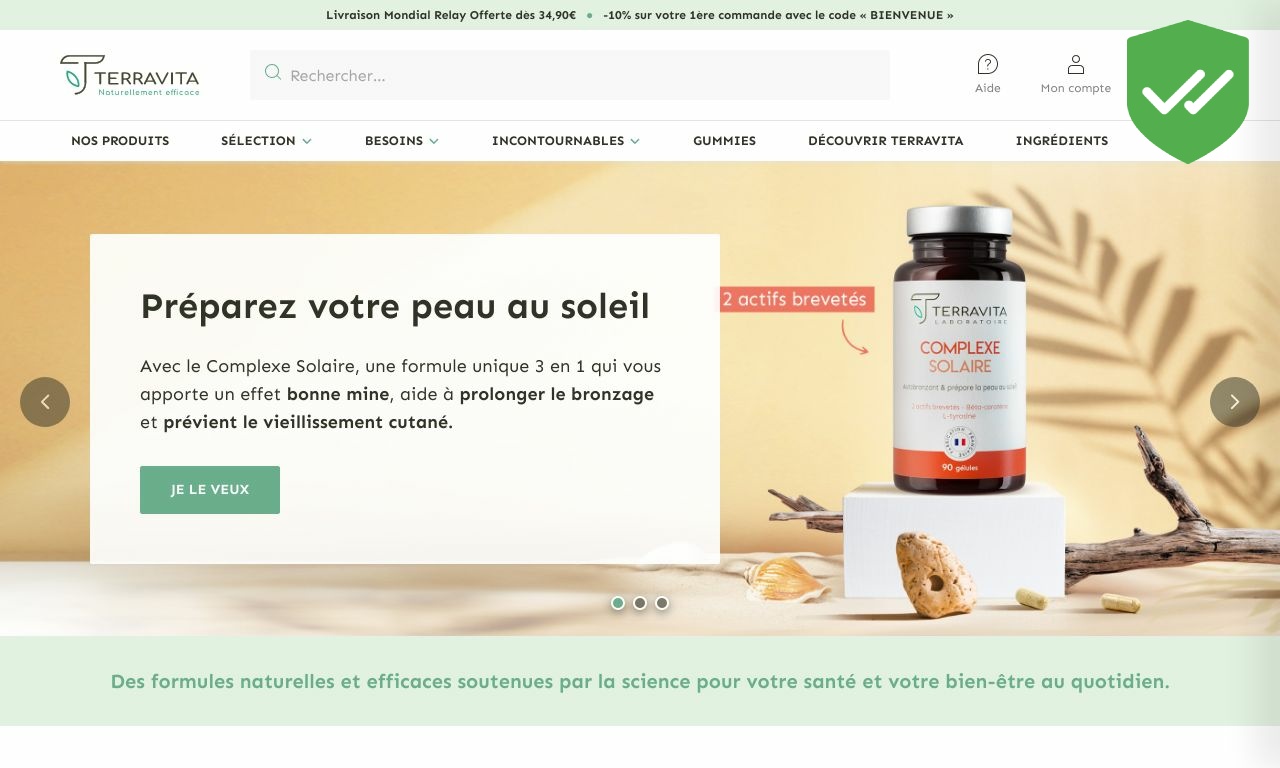The image size is (1280, 768).
Task: Open the Gummies menu item
Action: tap(724, 141)
